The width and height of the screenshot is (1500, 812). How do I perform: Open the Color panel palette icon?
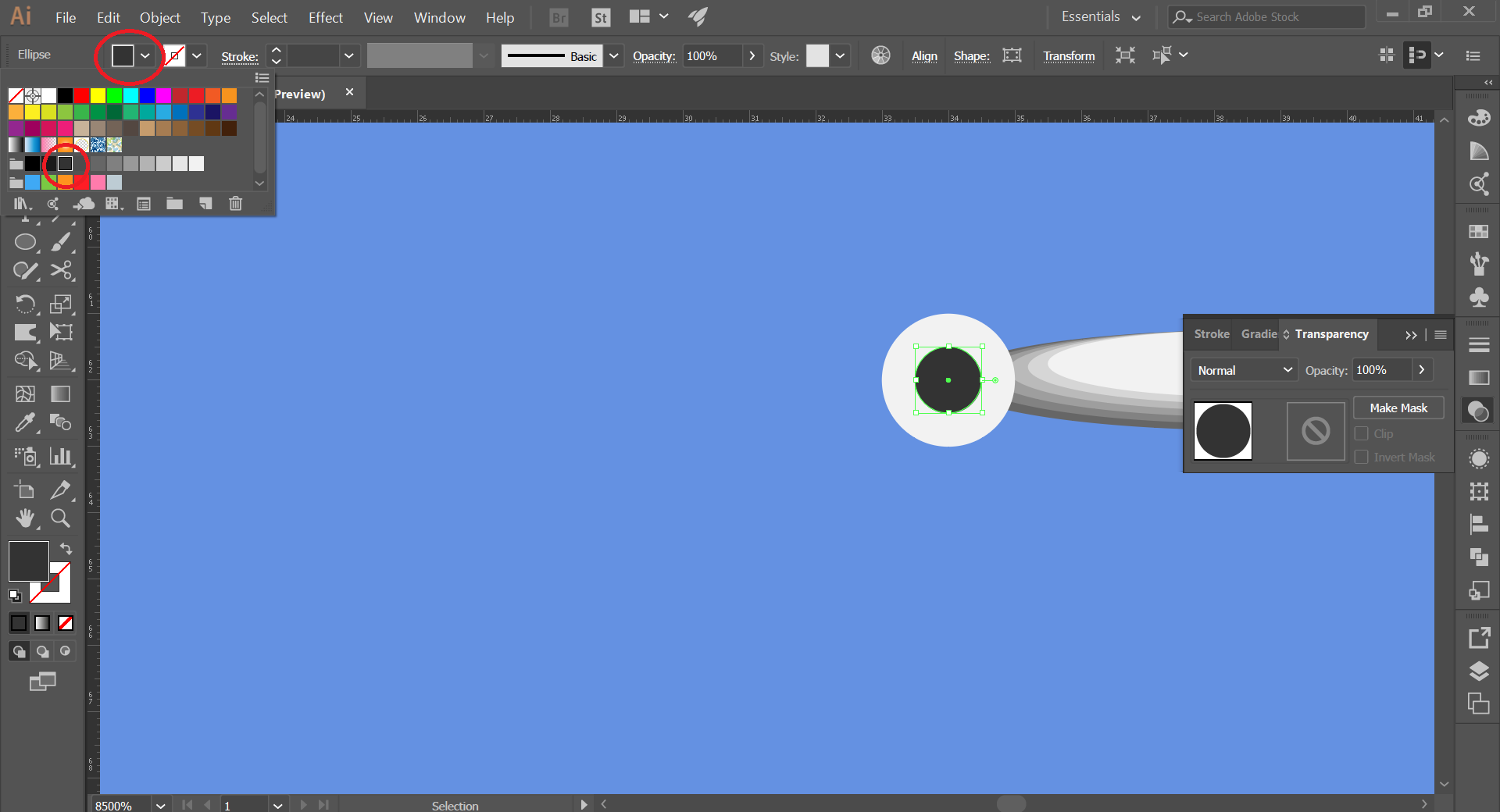[x=1479, y=118]
